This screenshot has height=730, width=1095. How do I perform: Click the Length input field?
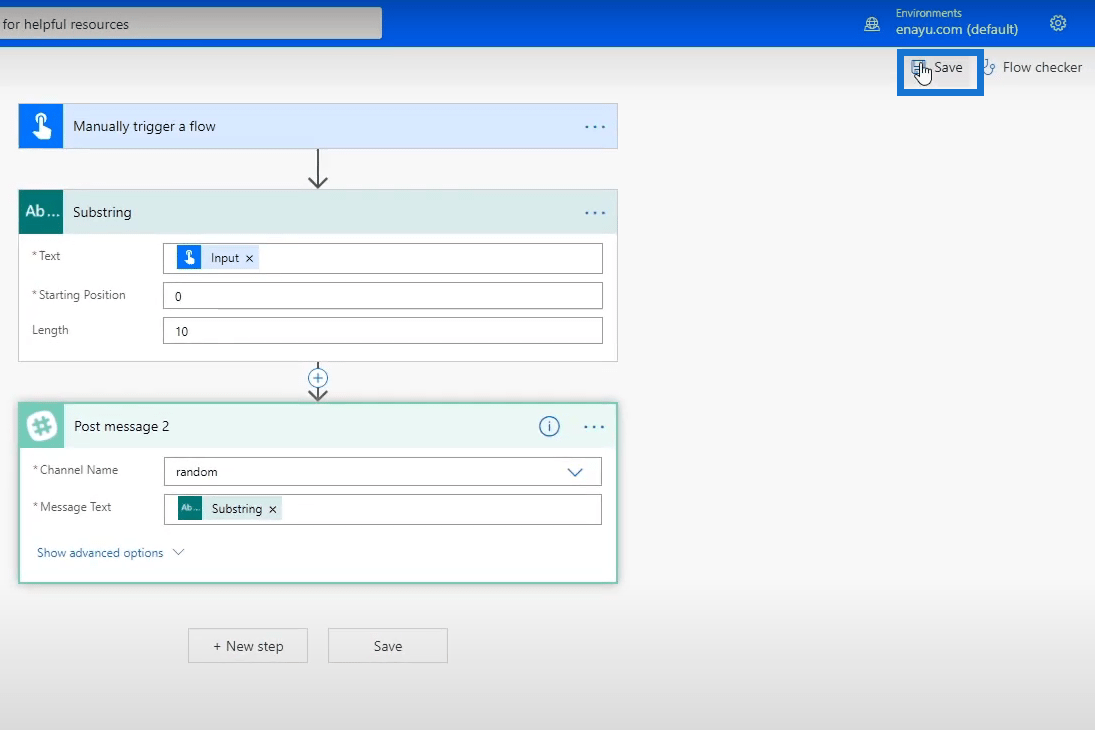click(x=383, y=330)
